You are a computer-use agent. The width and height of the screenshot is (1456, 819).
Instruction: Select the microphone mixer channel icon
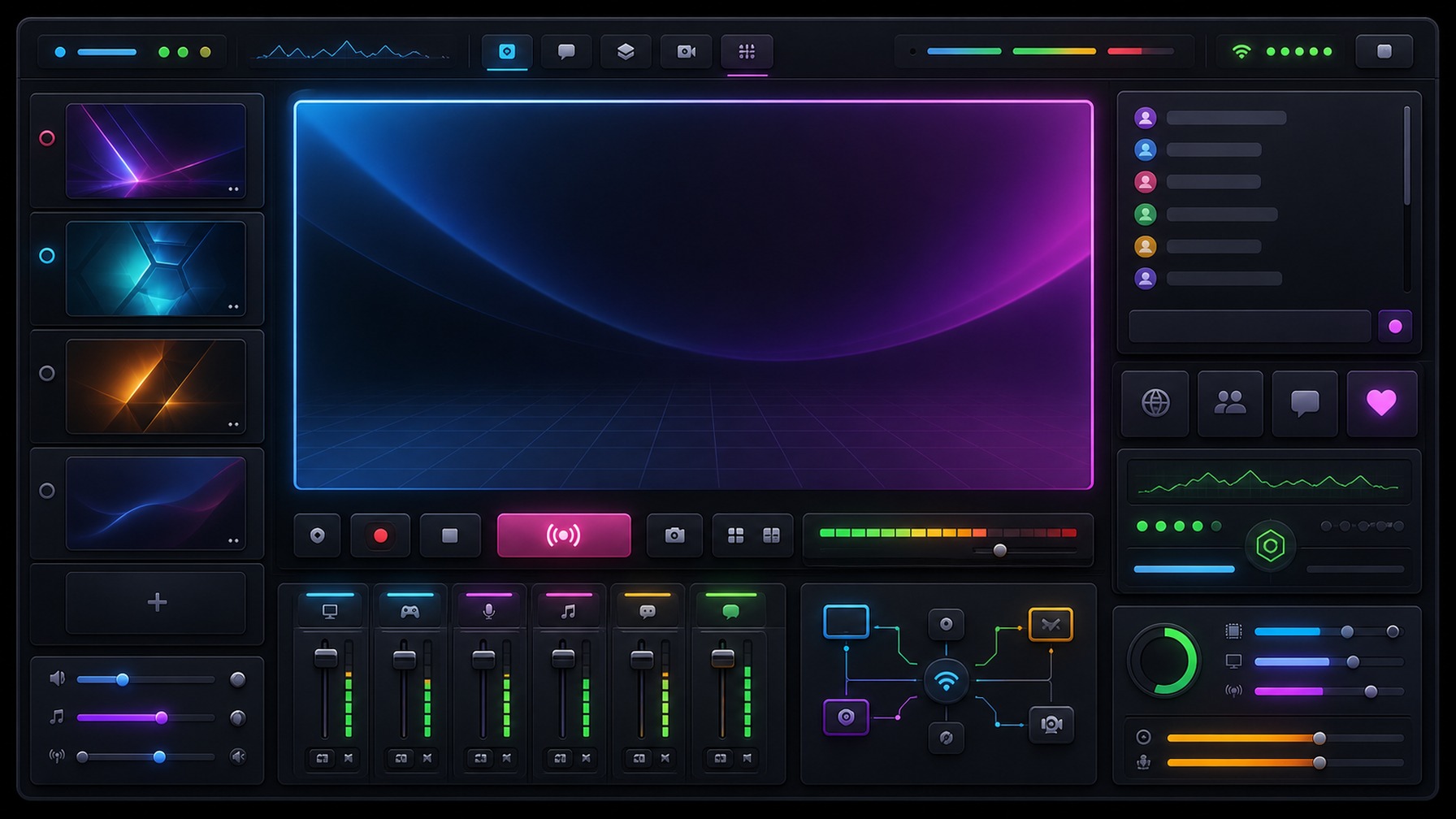click(488, 612)
